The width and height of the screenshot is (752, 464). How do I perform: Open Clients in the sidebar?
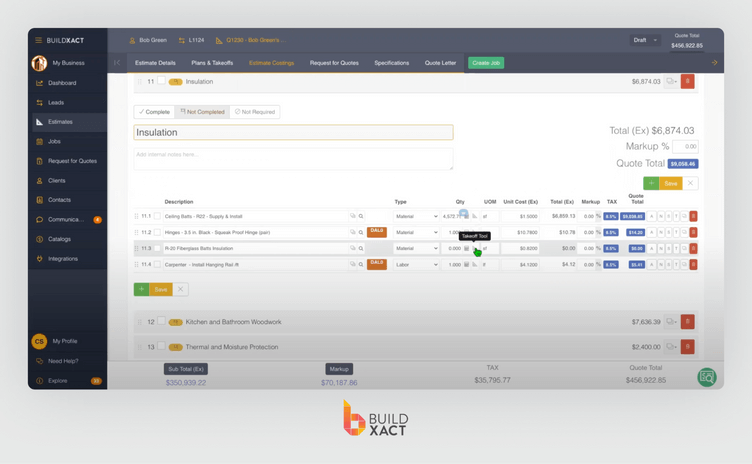57,181
